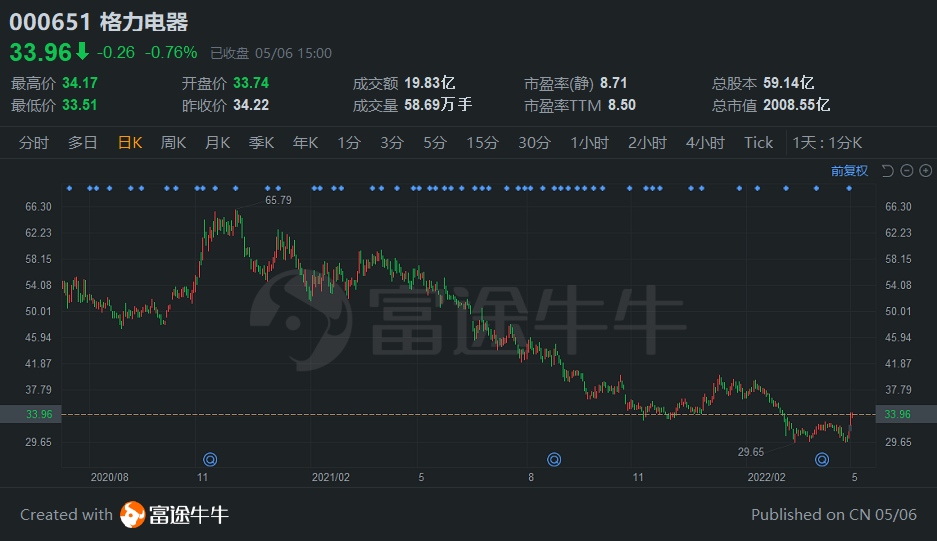Zoom out chart with minus icon
The width and height of the screenshot is (937, 541).
(907, 171)
